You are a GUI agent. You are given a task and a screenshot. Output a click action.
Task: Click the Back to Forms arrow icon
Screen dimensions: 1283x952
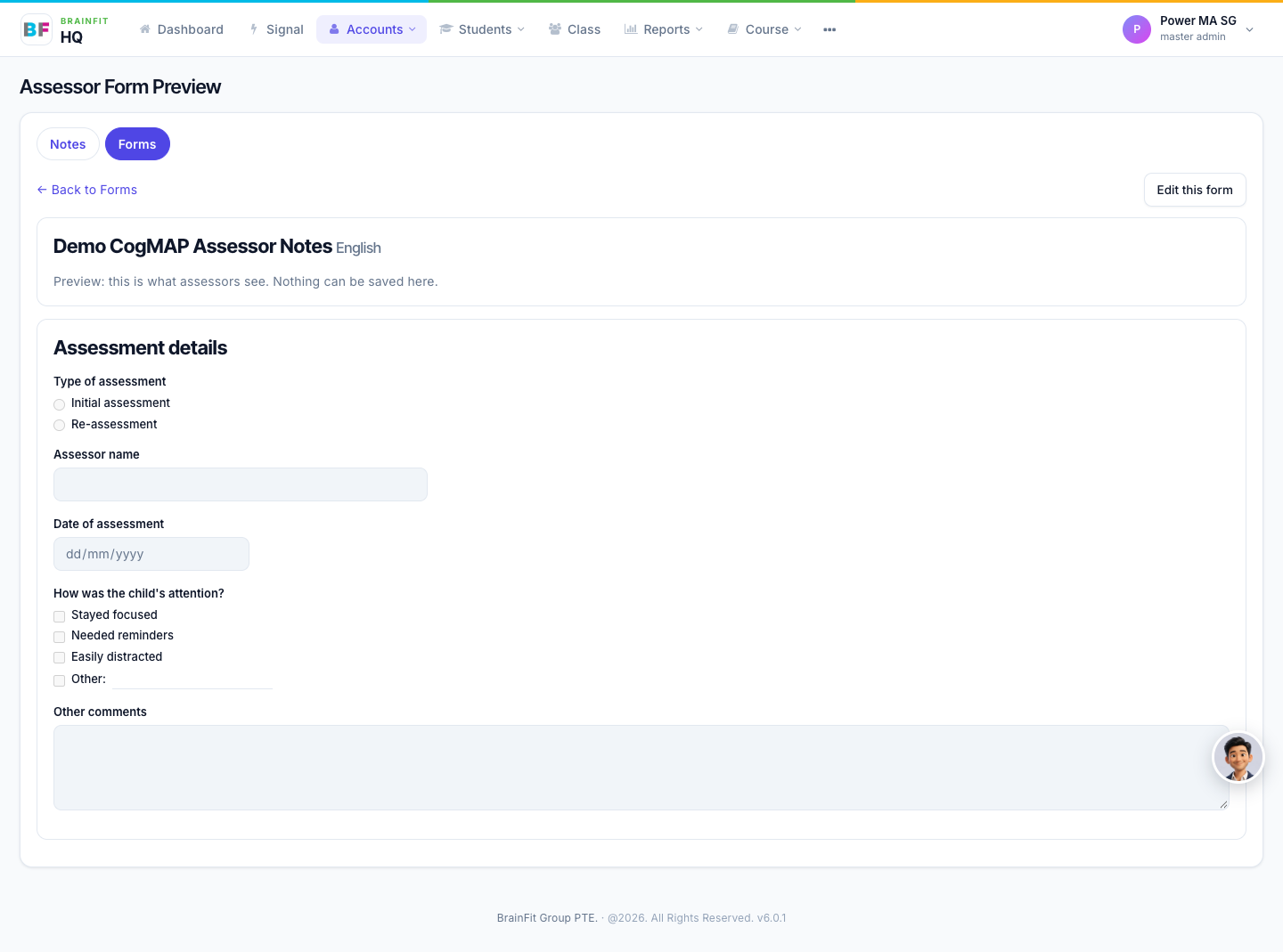(x=42, y=190)
